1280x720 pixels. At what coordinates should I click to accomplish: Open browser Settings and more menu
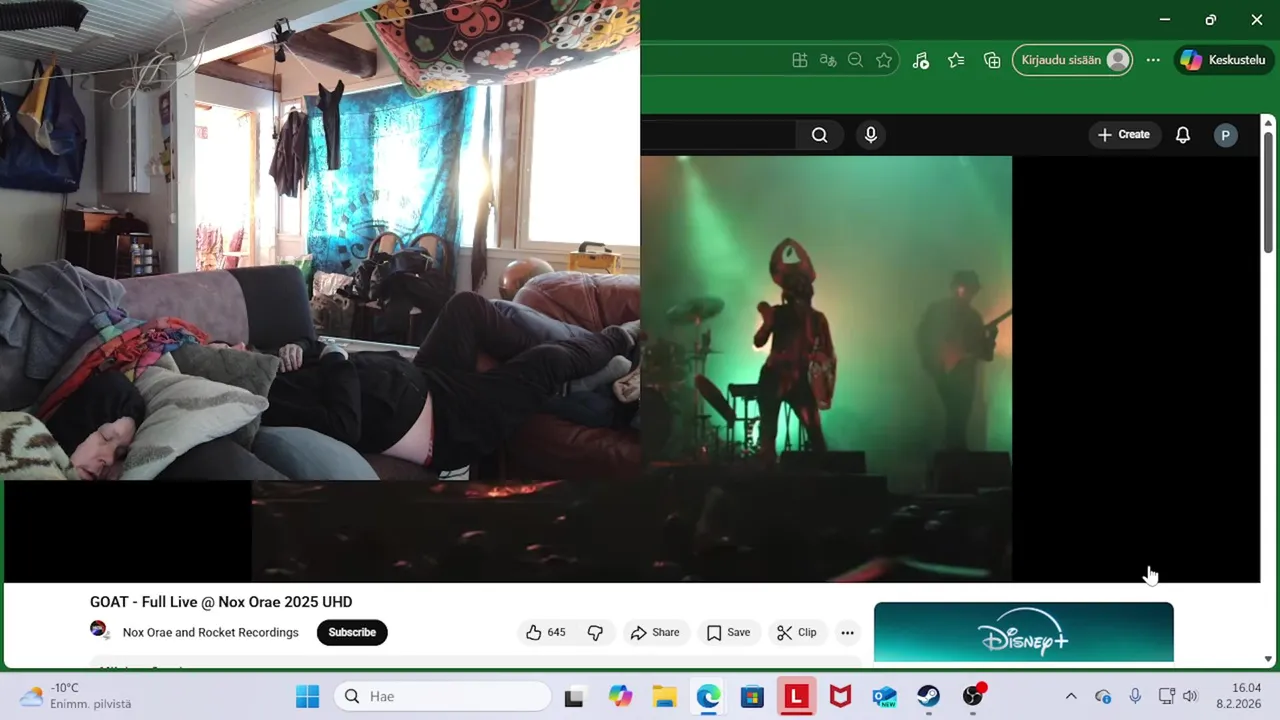[1153, 60]
